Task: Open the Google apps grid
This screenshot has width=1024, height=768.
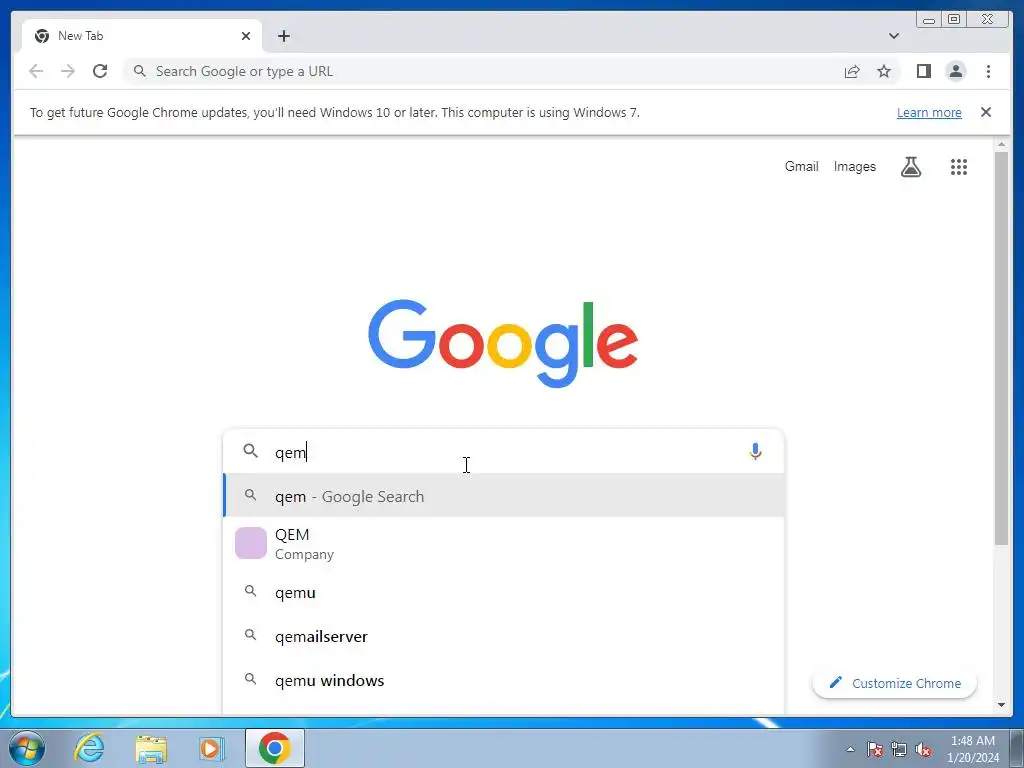Action: [959, 167]
